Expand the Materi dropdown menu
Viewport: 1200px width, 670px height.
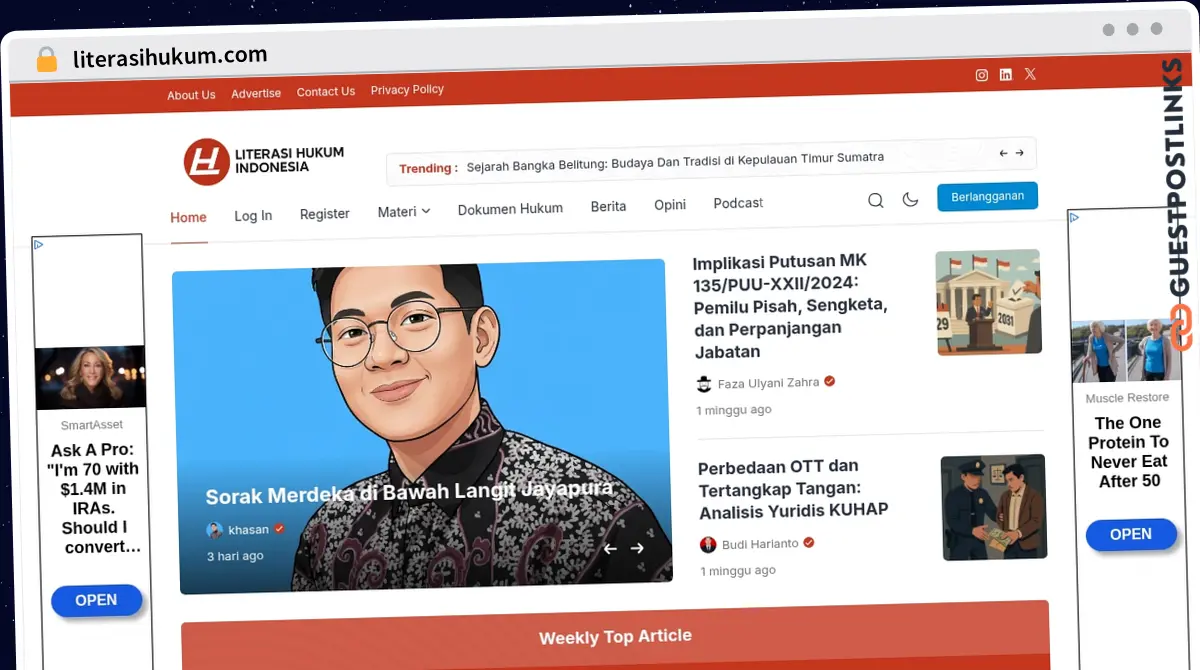[x=403, y=211]
